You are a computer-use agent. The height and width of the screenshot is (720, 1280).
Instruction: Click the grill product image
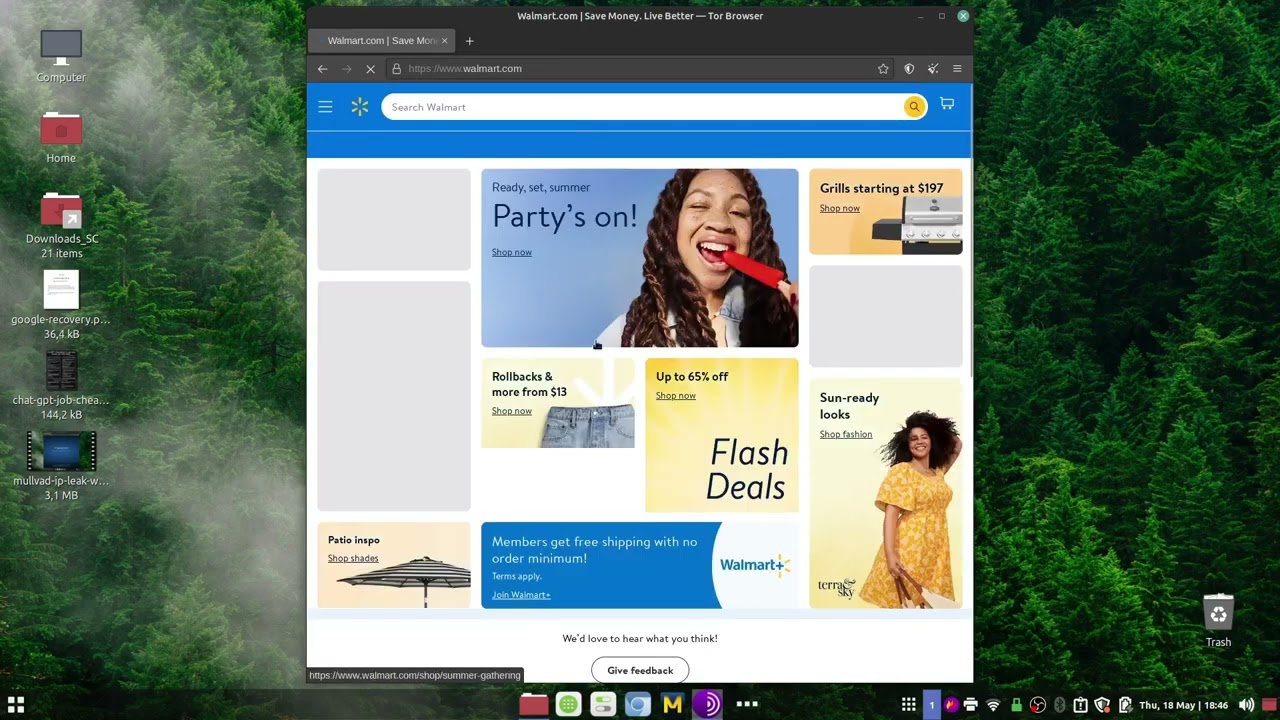918,224
